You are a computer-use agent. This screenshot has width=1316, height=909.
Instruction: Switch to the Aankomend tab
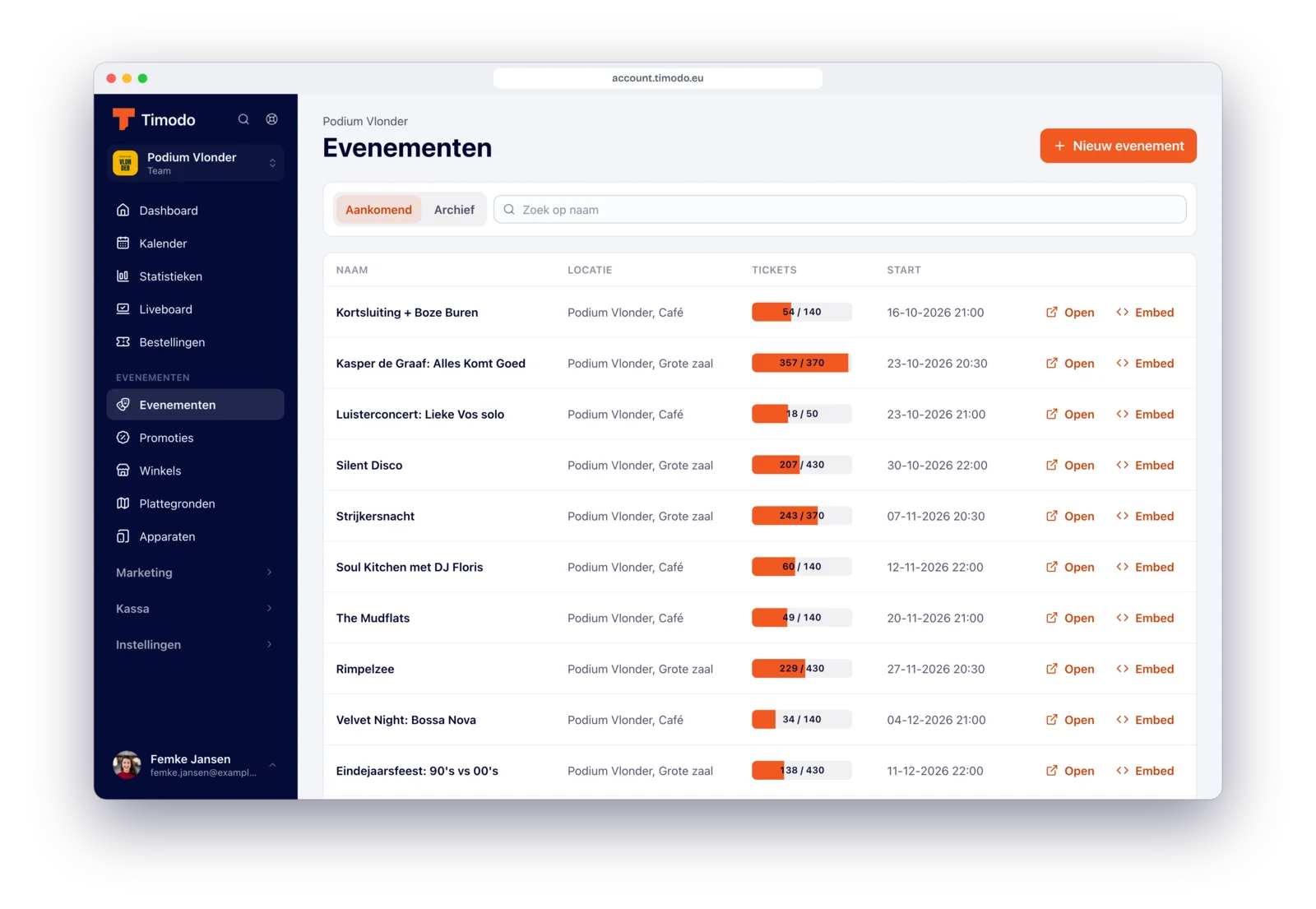click(378, 210)
